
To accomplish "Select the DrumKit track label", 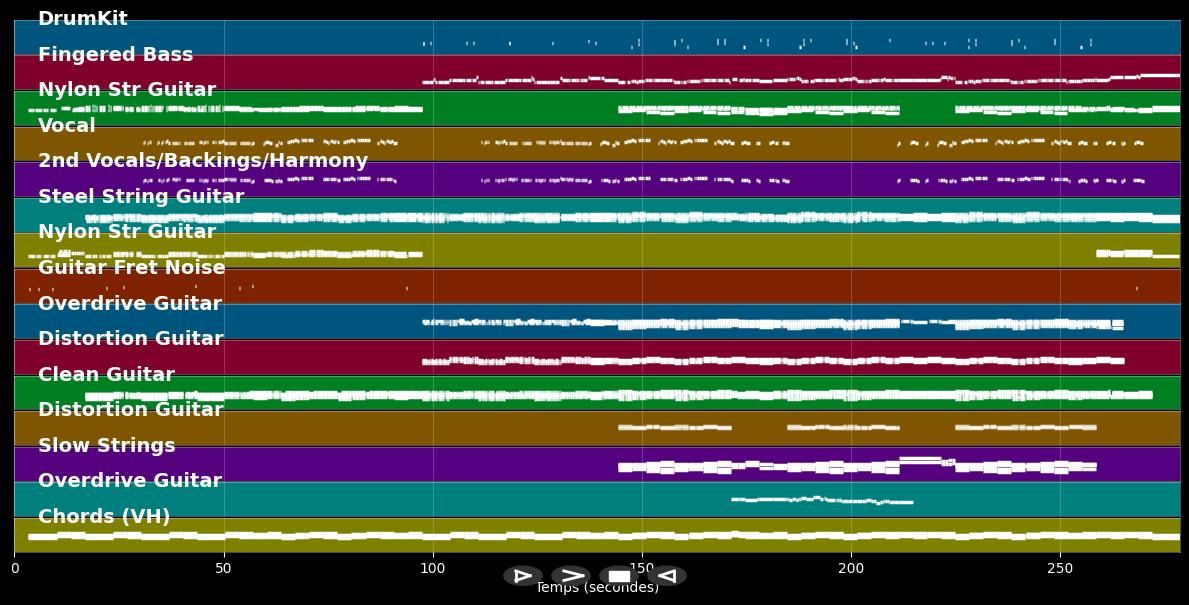I will coord(83,19).
